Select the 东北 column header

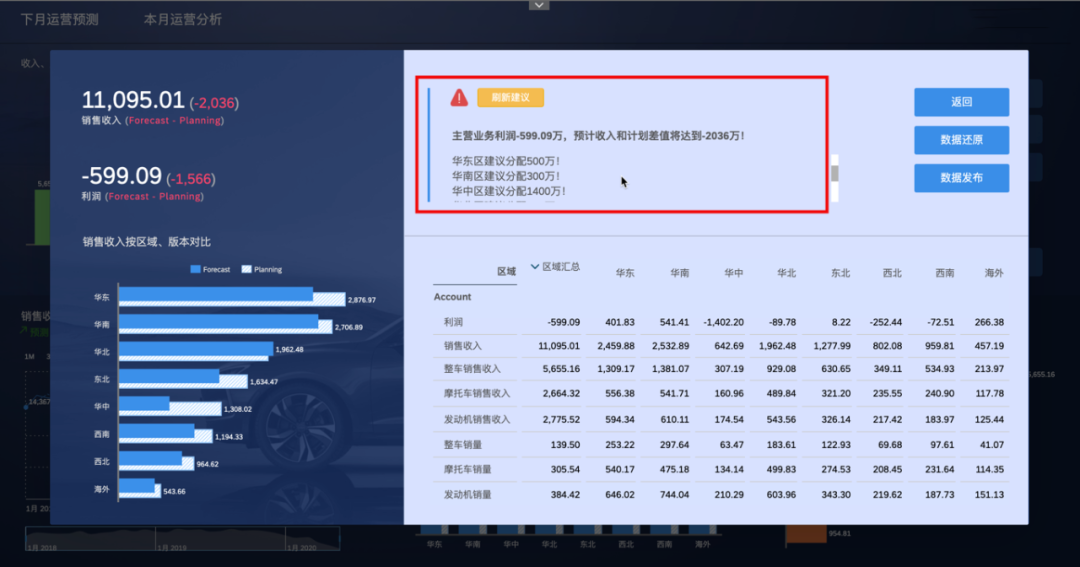tap(840, 273)
